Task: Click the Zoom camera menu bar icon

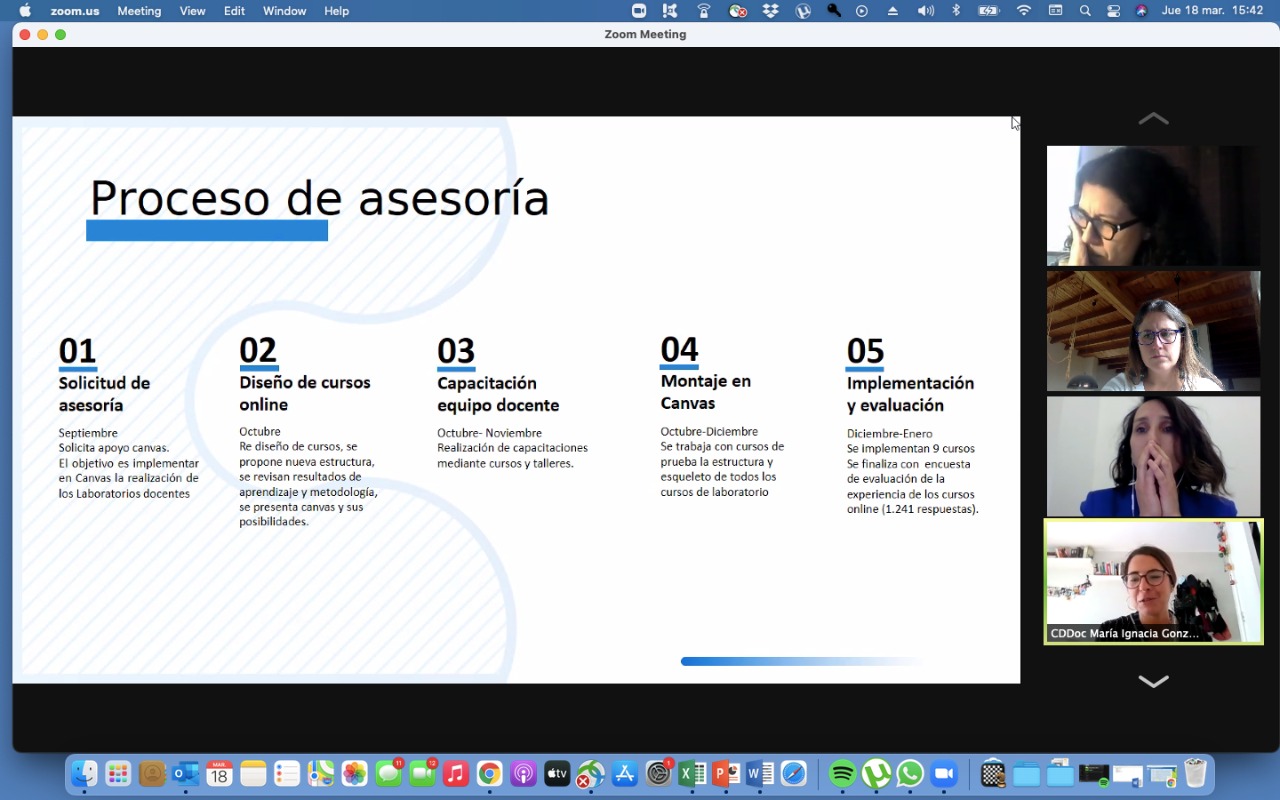Action: tap(639, 11)
